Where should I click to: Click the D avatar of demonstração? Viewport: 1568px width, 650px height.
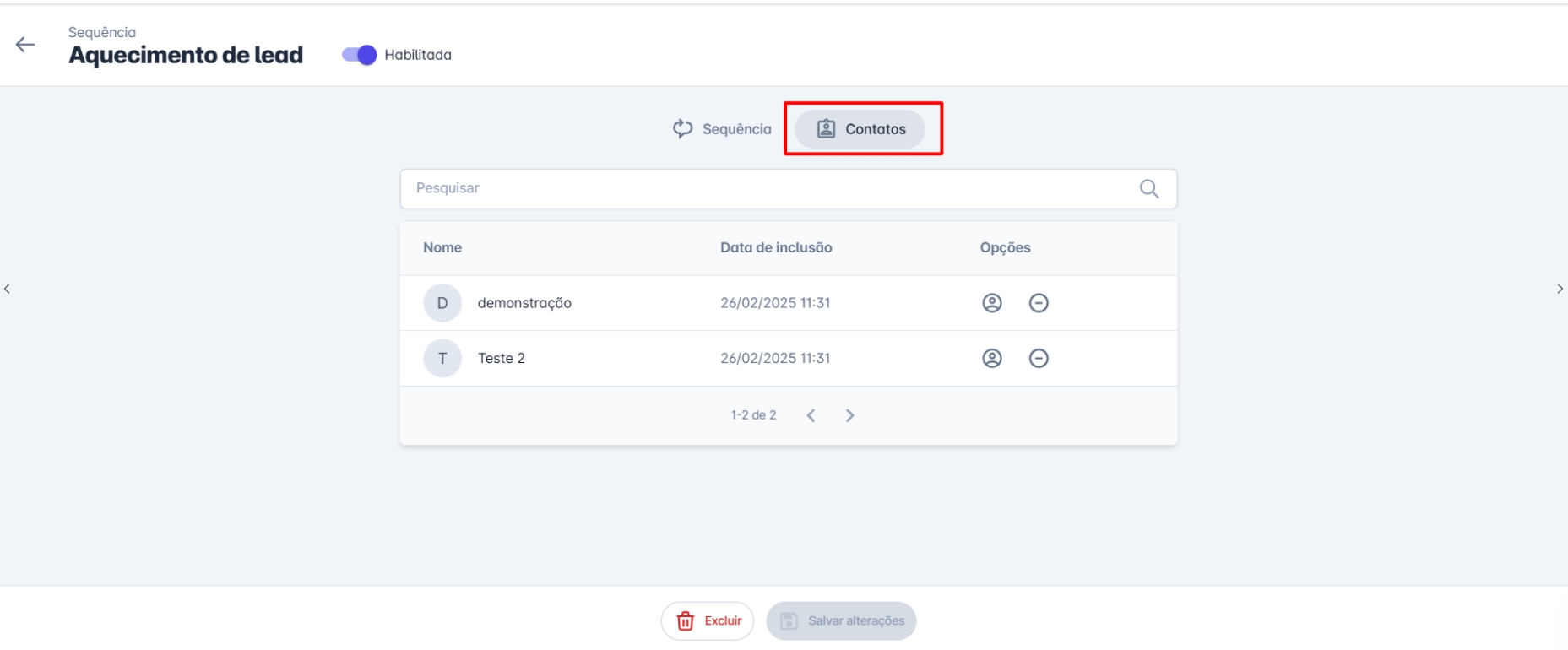coord(442,303)
